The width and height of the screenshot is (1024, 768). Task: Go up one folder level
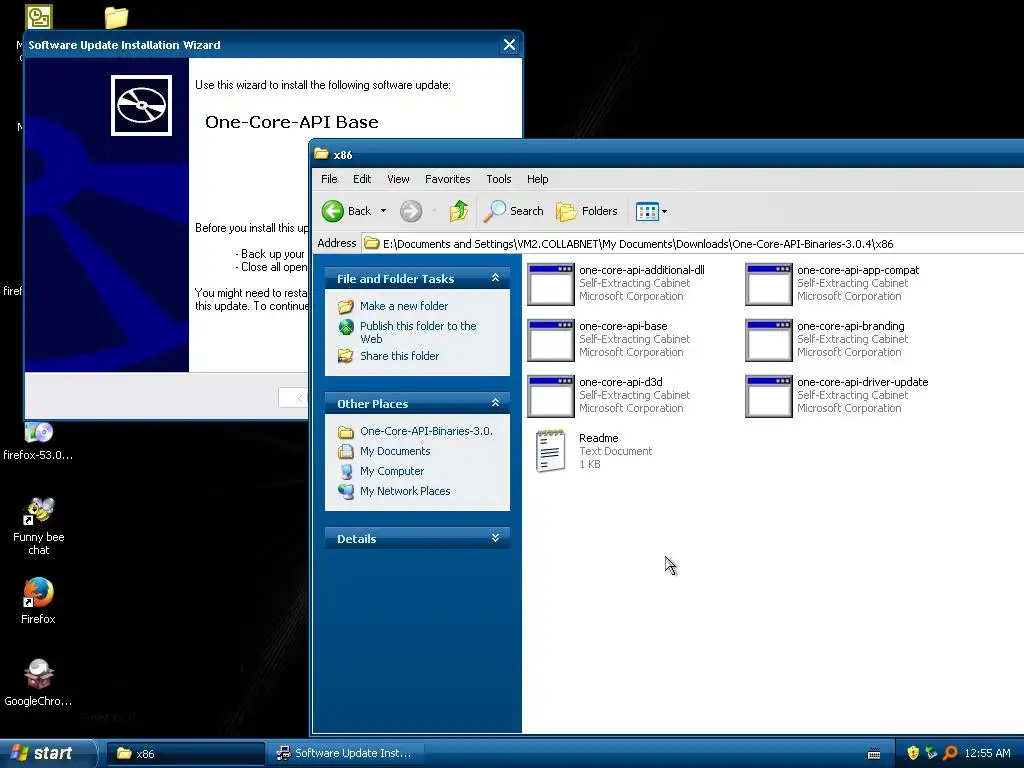tap(459, 211)
